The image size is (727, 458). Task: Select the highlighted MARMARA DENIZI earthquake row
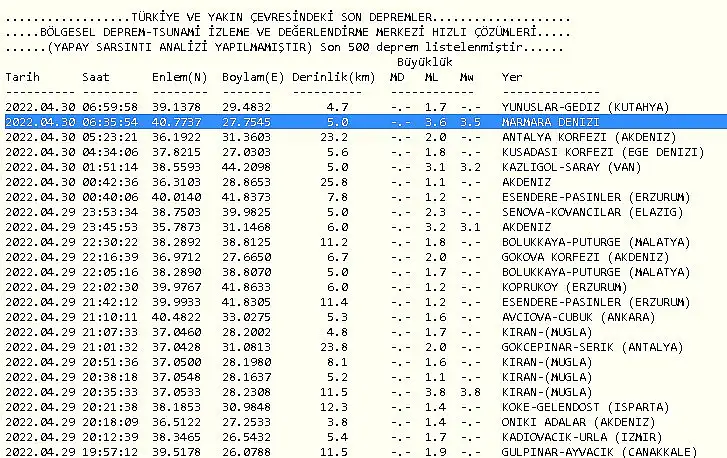(366, 122)
